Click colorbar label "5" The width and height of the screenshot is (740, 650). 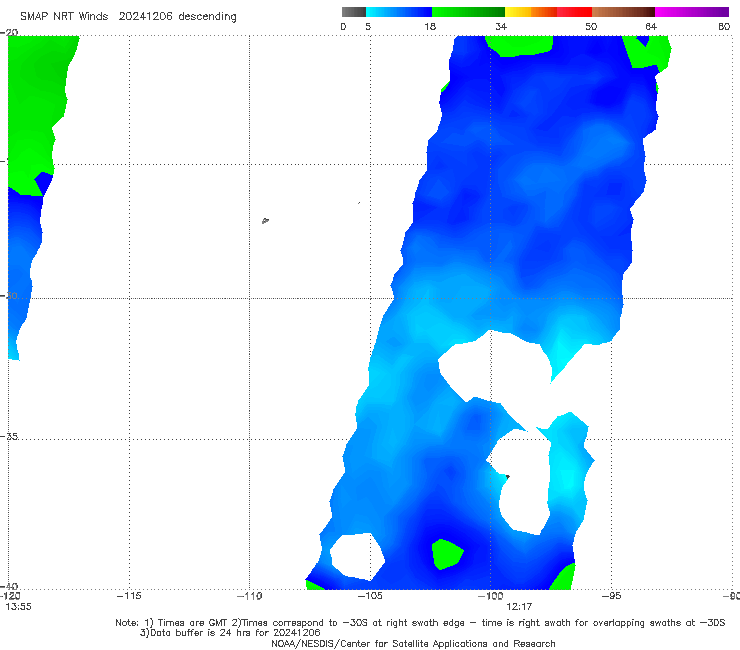coord(368,27)
